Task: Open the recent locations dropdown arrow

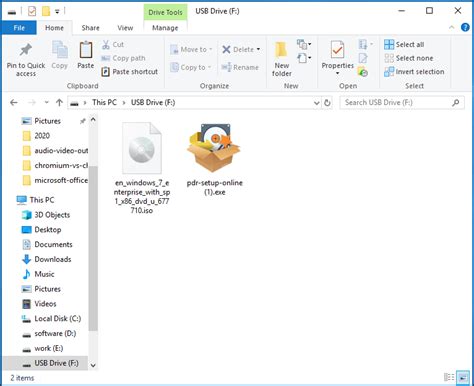Action: pos(47,103)
